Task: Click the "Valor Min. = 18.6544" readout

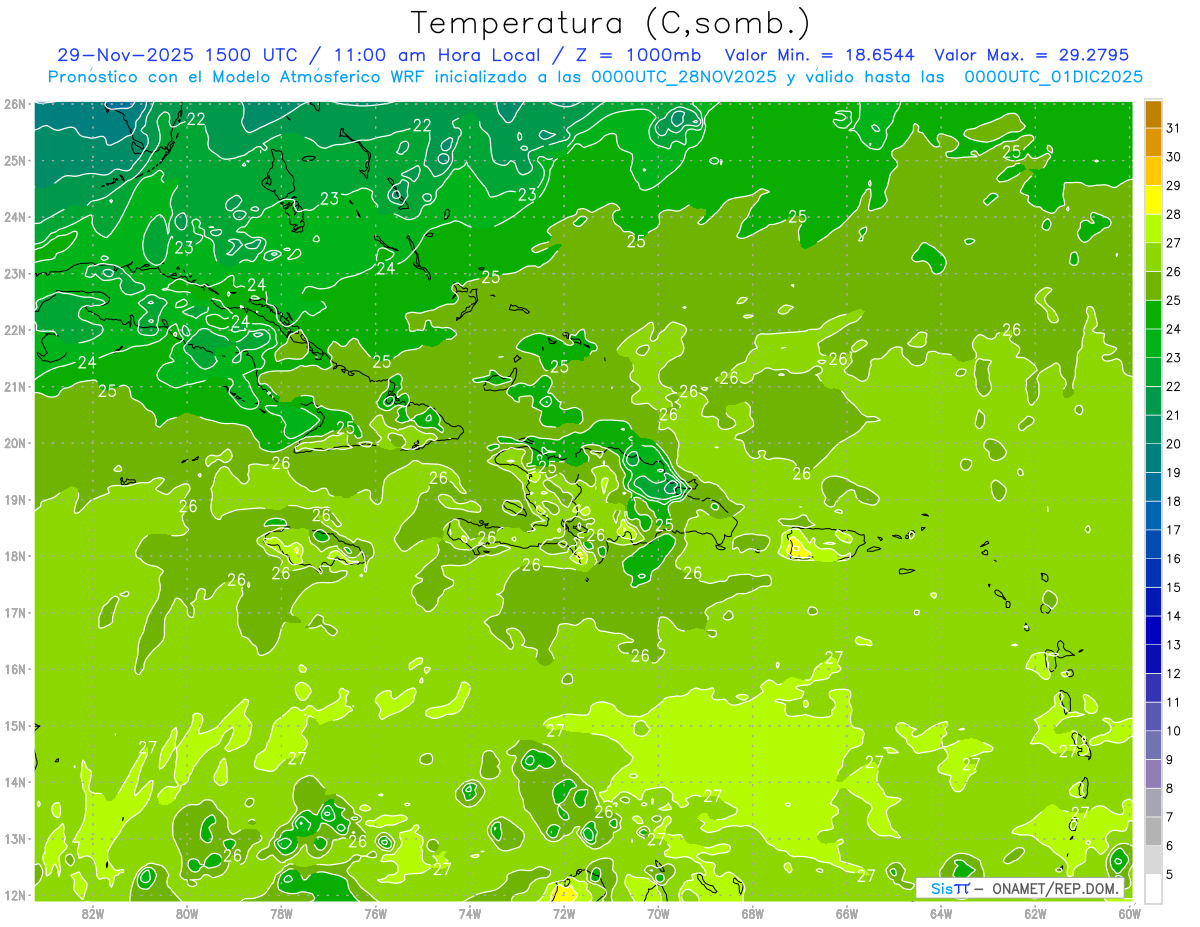Action: pos(820,55)
